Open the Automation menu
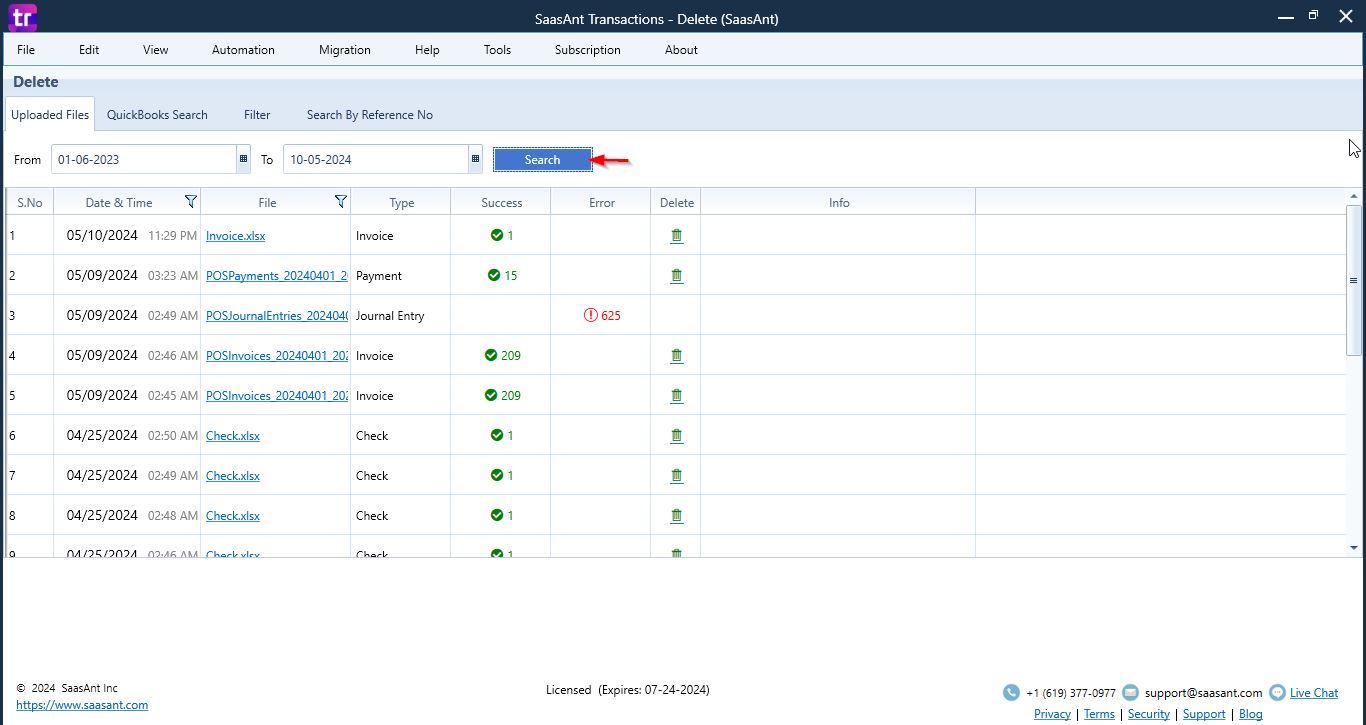This screenshot has height=725, width=1366. (x=243, y=50)
